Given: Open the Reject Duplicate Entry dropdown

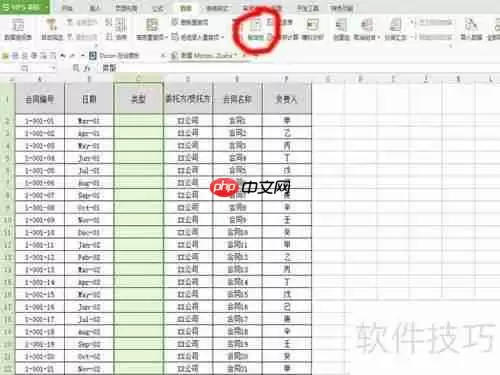Looking at the screenshot, I should 198,37.
